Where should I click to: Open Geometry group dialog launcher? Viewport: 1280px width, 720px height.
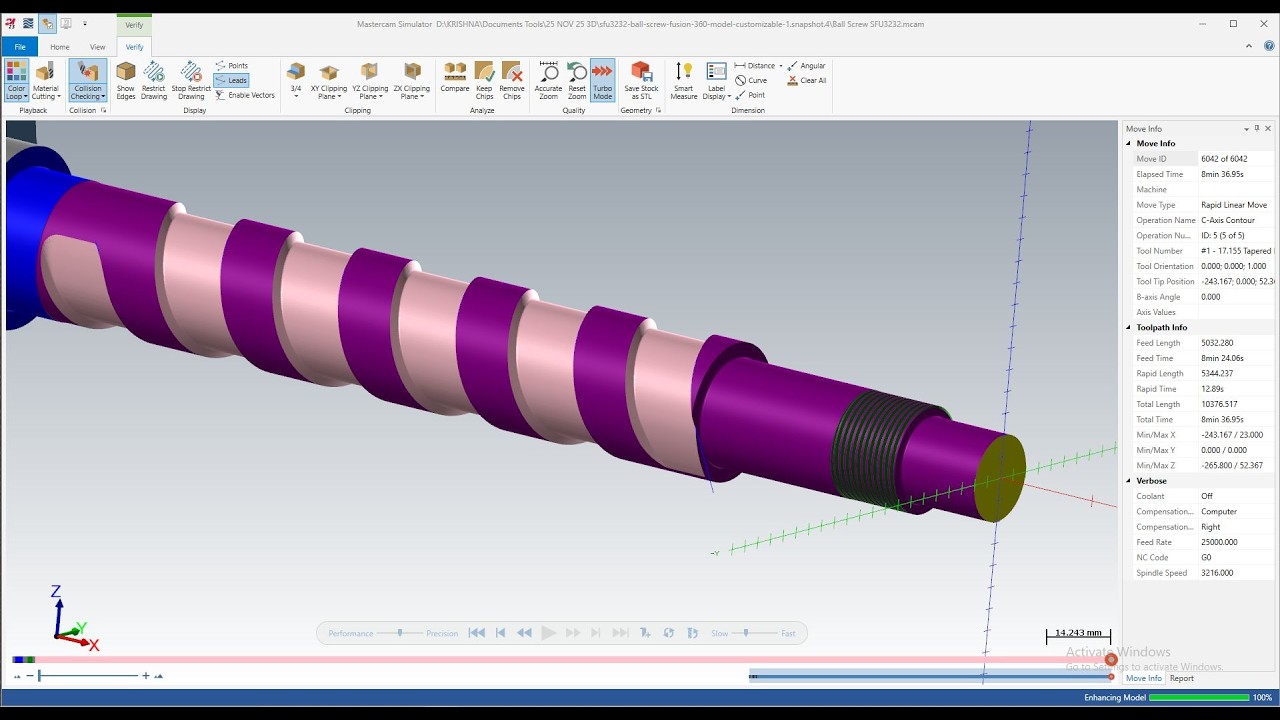point(658,111)
